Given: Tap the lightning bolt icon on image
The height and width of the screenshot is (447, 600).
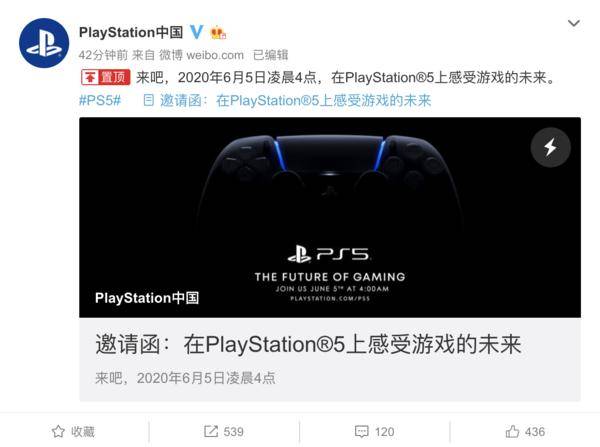Looking at the screenshot, I should tap(550, 147).
